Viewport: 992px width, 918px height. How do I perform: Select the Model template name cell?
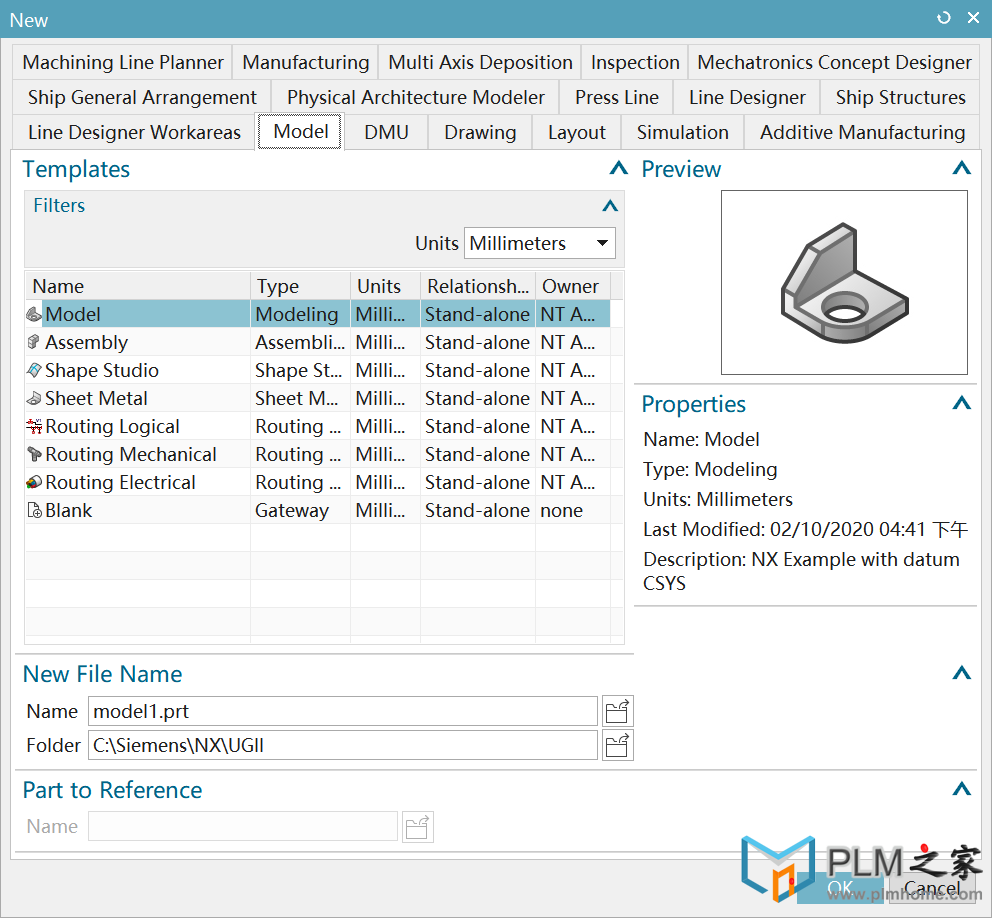point(138,314)
